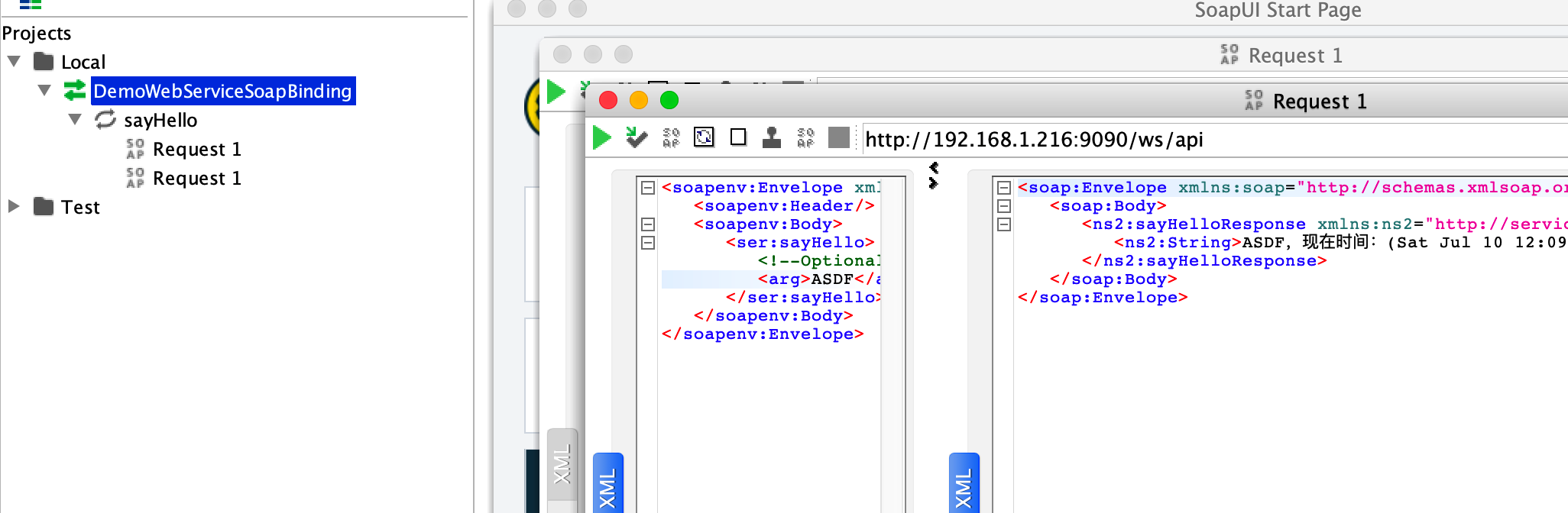Viewport: 1568px width, 513px height.
Task: Click the soapenv:Header line in request
Action: point(784,206)
